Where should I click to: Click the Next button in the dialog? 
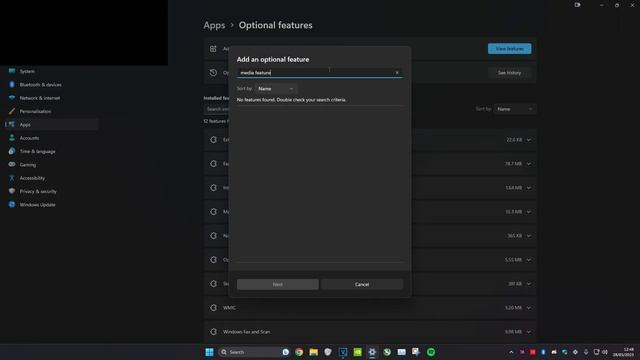(278, 284)
